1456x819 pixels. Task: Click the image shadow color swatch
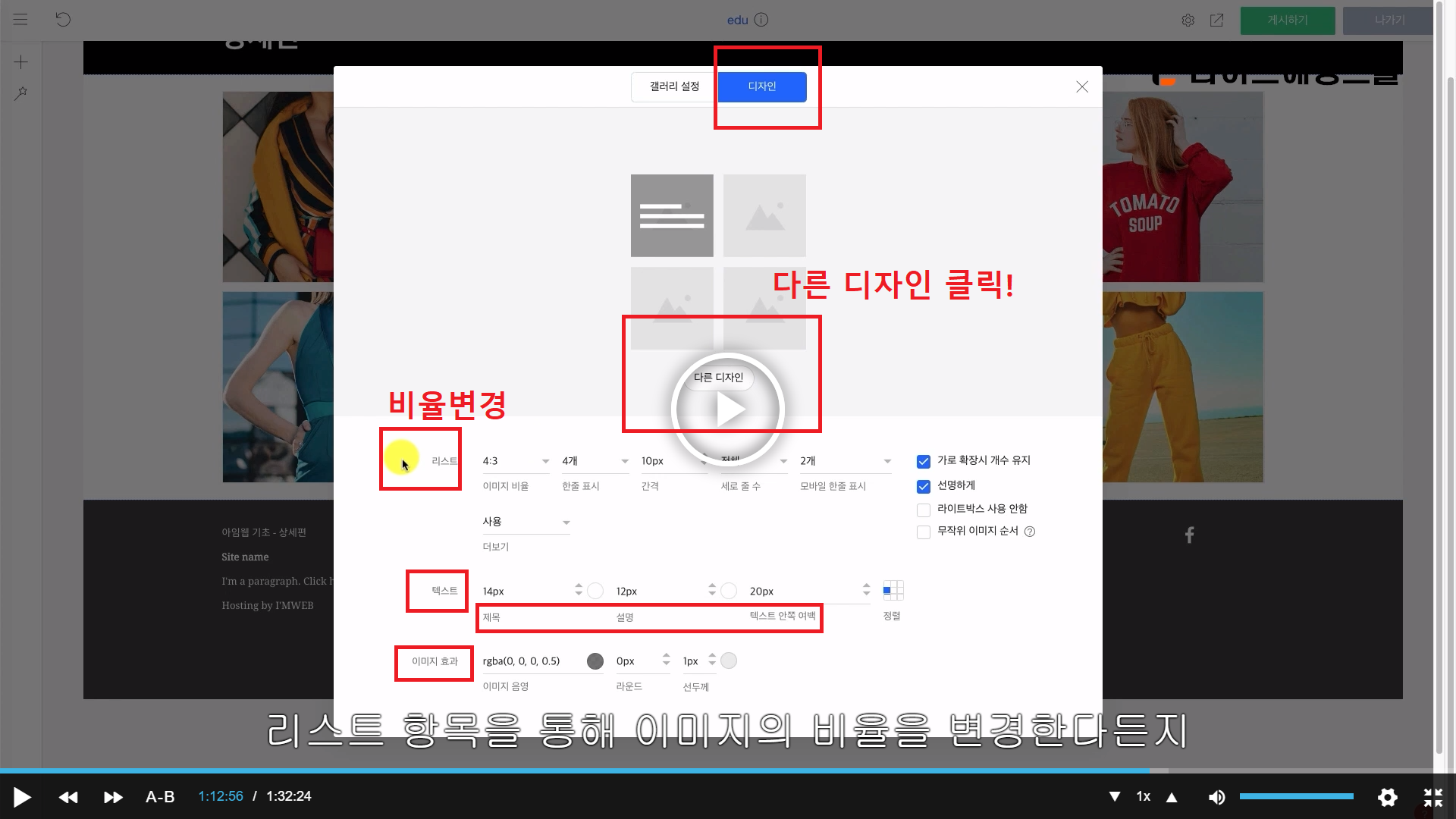(x=595, y=661)
